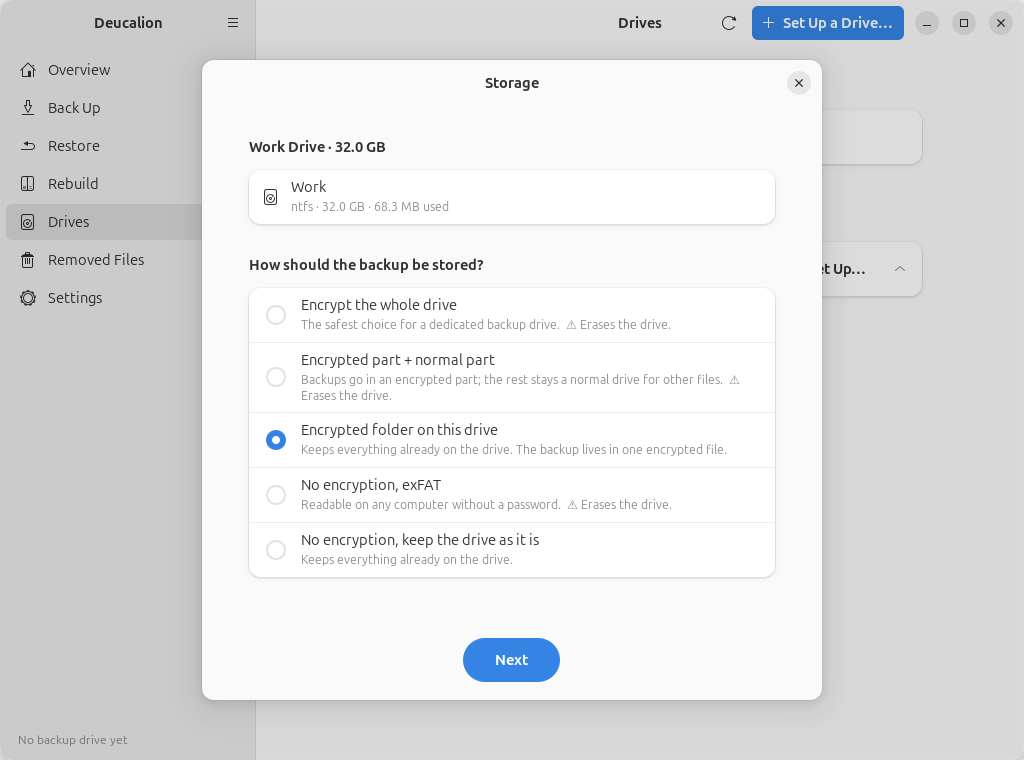Click the Settings gear icon

click(x=27, y=298)
